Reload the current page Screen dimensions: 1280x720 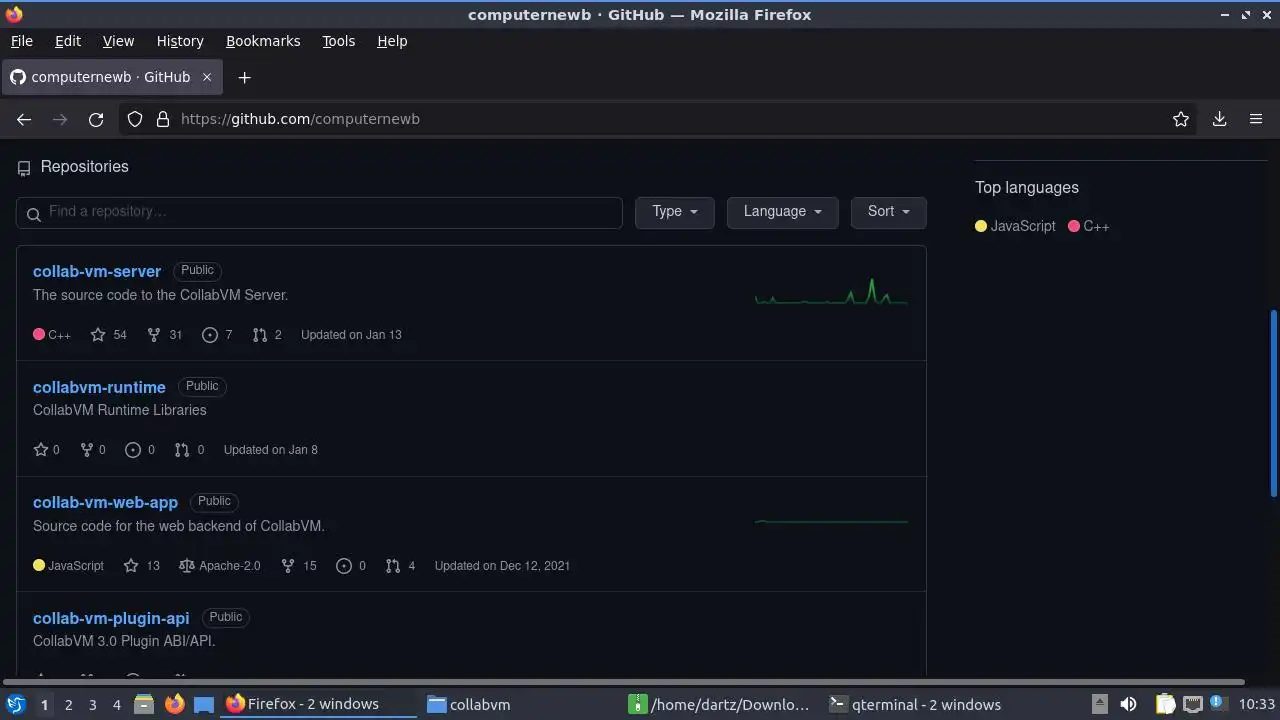(96, 119)
